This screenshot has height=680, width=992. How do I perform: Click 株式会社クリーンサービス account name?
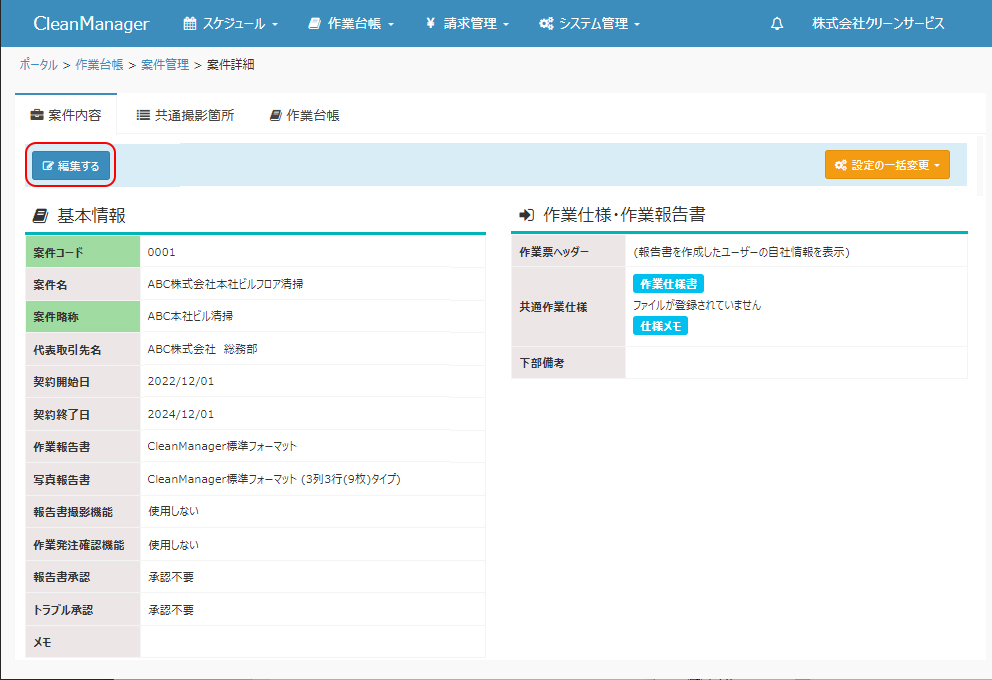point(878,24)
